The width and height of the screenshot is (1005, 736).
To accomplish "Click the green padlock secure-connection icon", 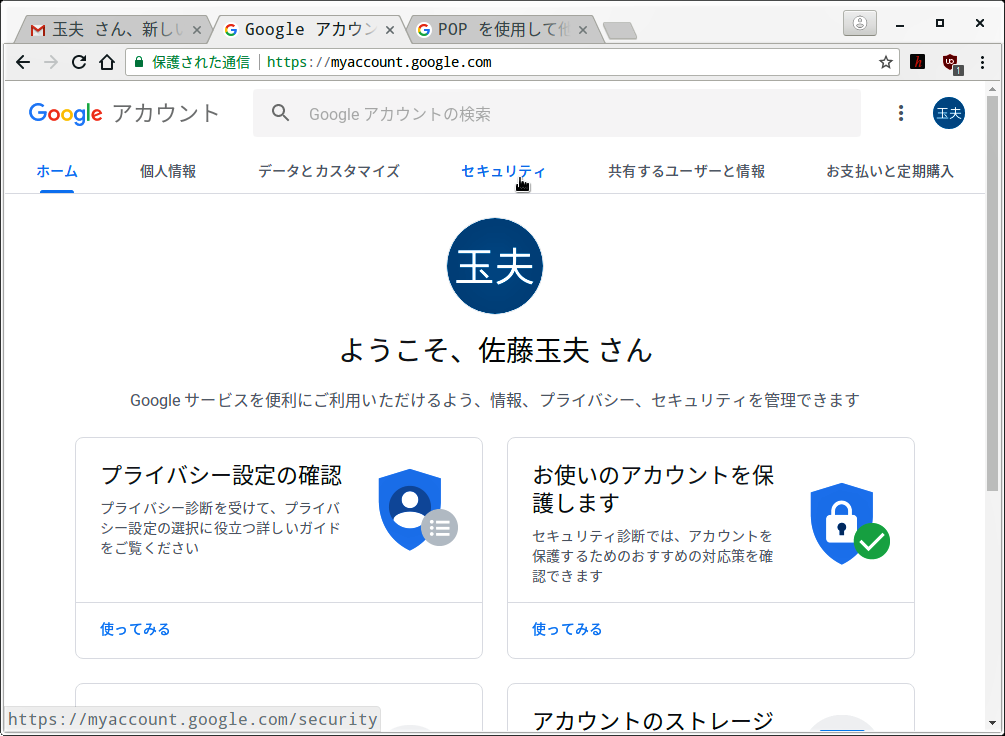I will [x=138, y=62].
